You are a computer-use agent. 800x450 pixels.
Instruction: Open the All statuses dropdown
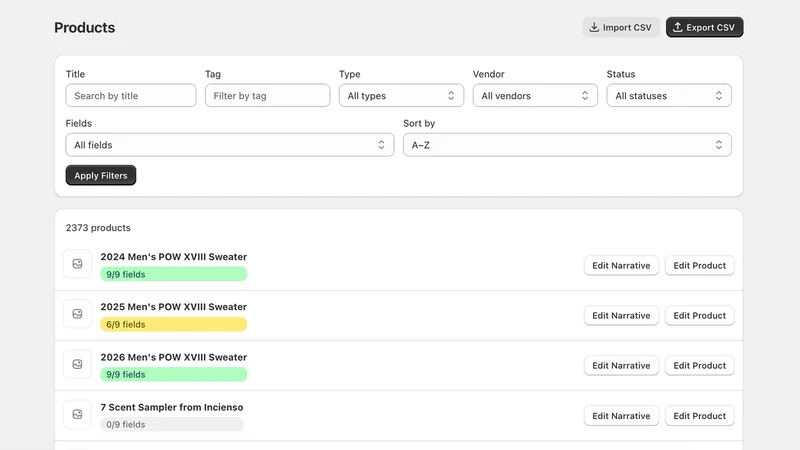(669, 95)
